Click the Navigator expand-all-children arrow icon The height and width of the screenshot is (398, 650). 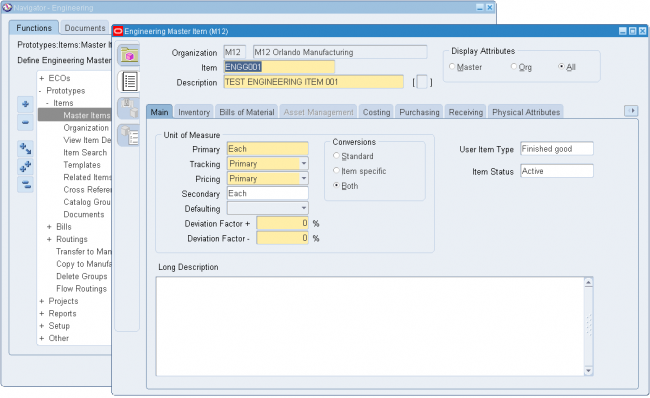point(25,148)
